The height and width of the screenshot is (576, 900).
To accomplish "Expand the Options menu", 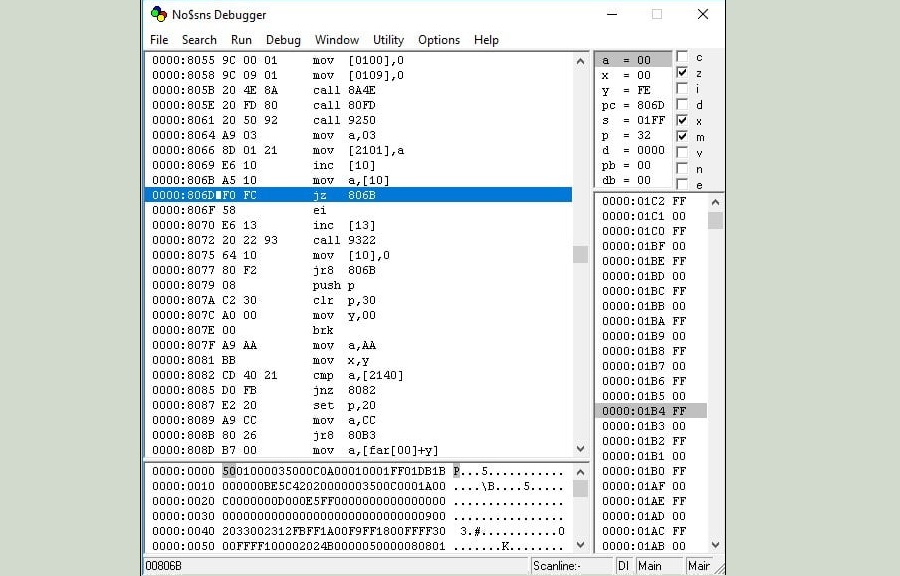I will [439, 40].
